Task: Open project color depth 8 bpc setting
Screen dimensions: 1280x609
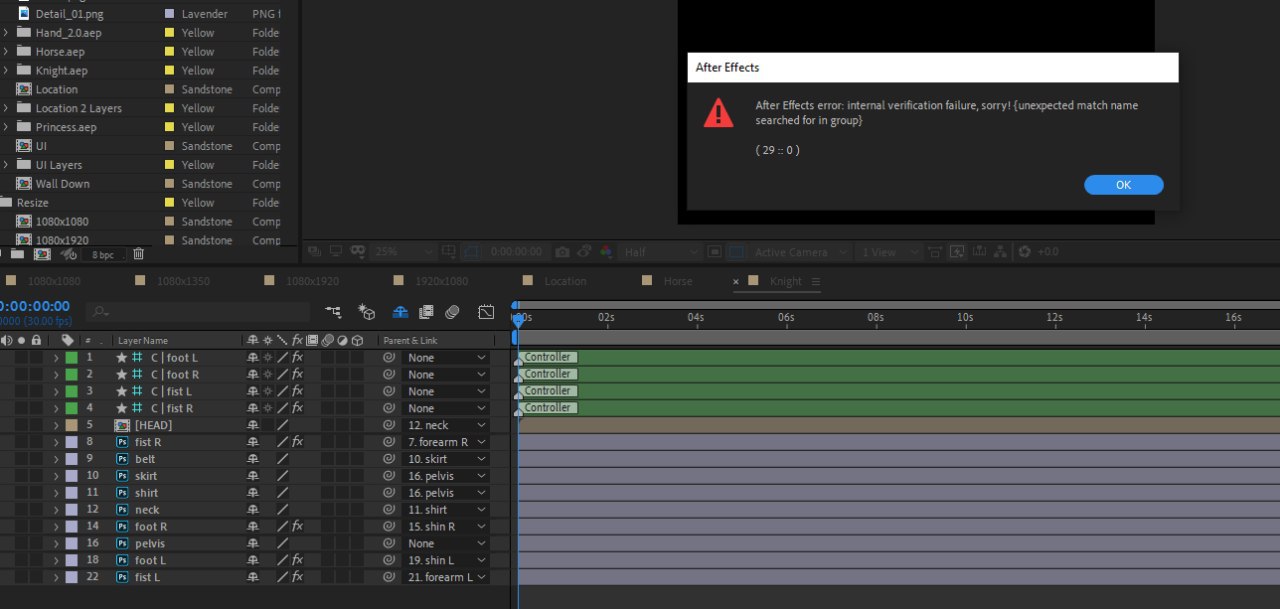Action: tap(103, 254)
